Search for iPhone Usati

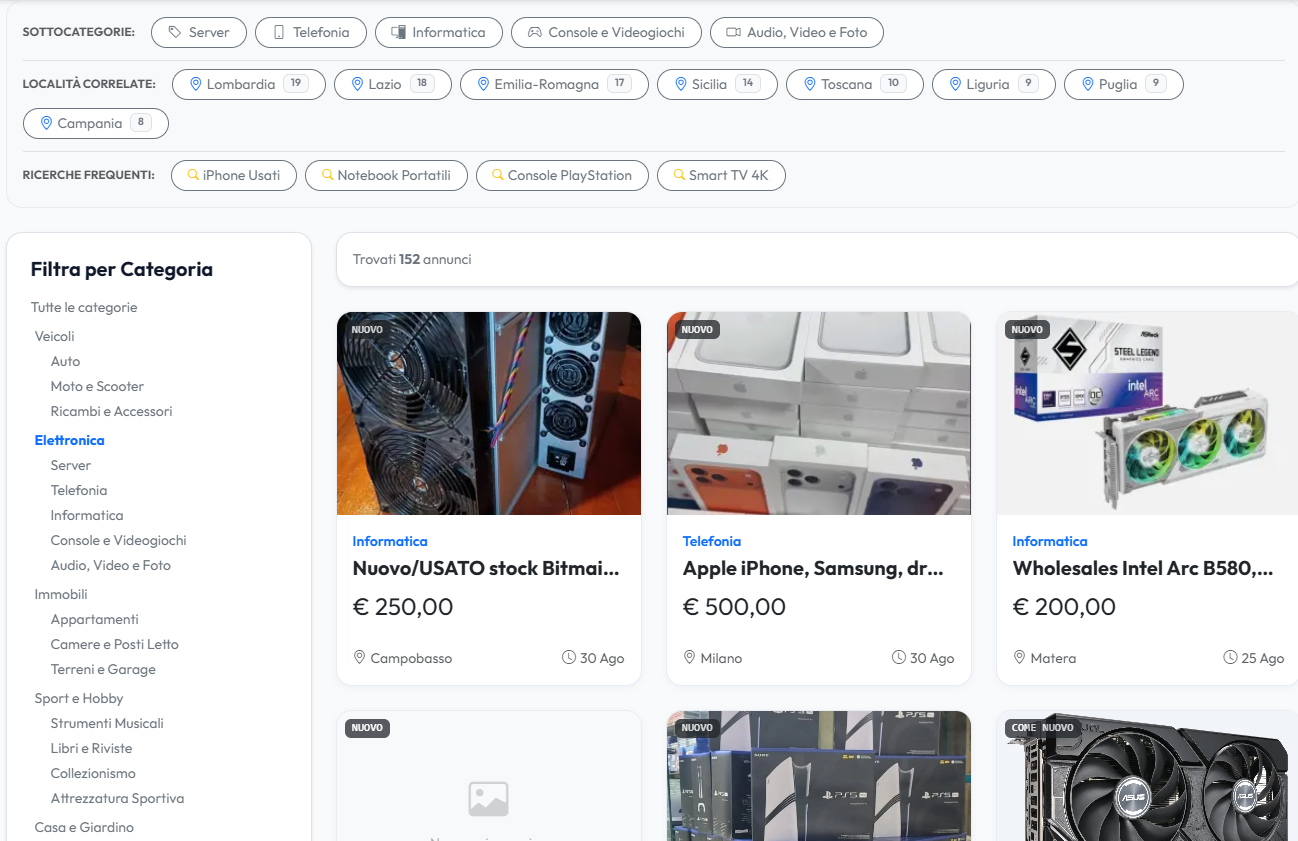[234, 175]
